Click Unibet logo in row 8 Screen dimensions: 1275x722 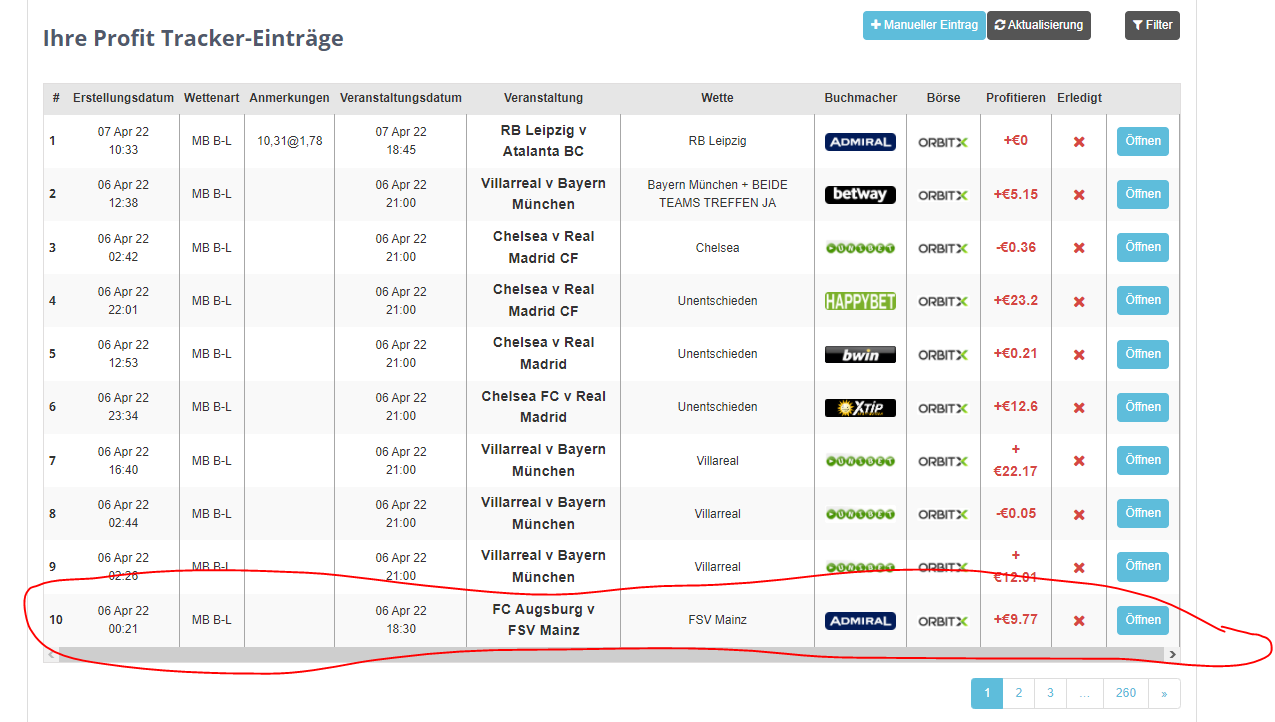click(x=860, y=514)
